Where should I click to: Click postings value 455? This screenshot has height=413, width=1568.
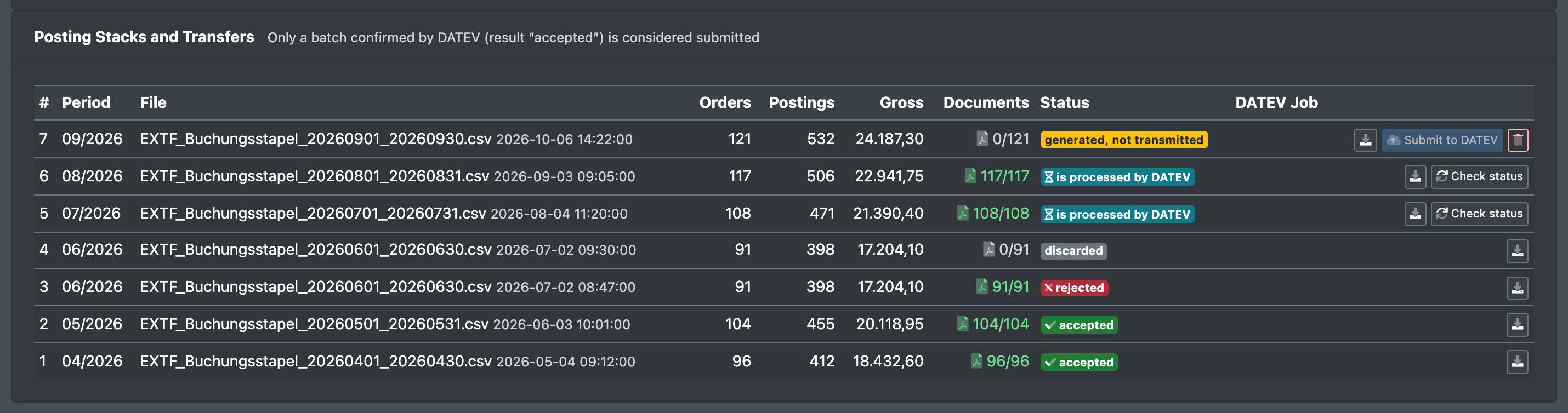click(x=820, y=324)
